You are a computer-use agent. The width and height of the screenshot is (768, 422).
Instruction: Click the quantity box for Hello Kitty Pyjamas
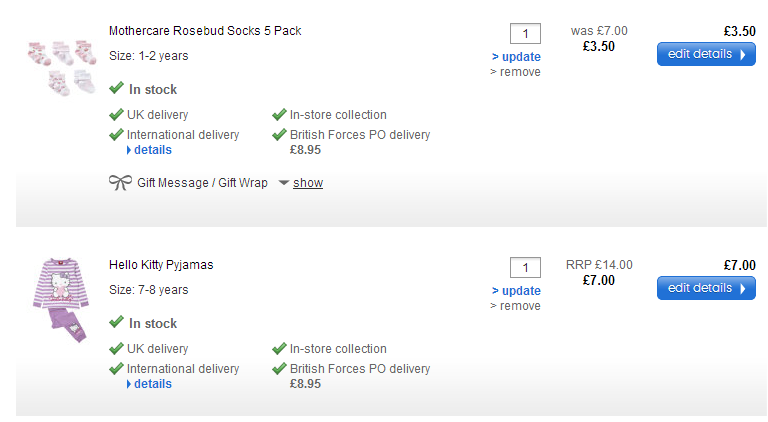(525, 268)
